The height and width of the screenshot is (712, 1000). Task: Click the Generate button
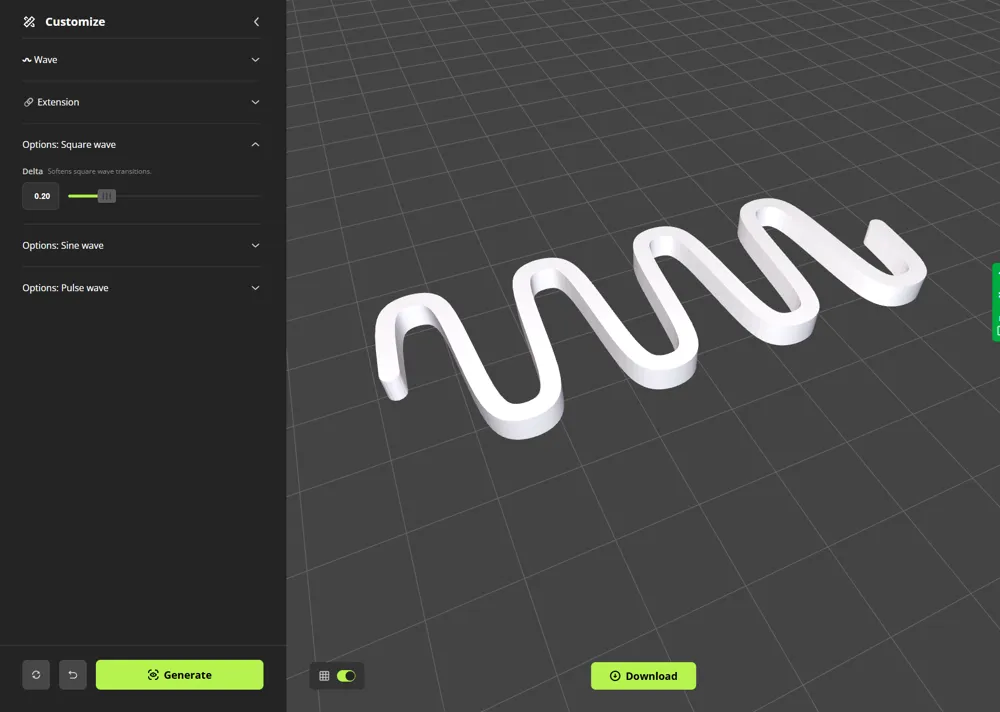pyautogui.click(x=179, y=674)
